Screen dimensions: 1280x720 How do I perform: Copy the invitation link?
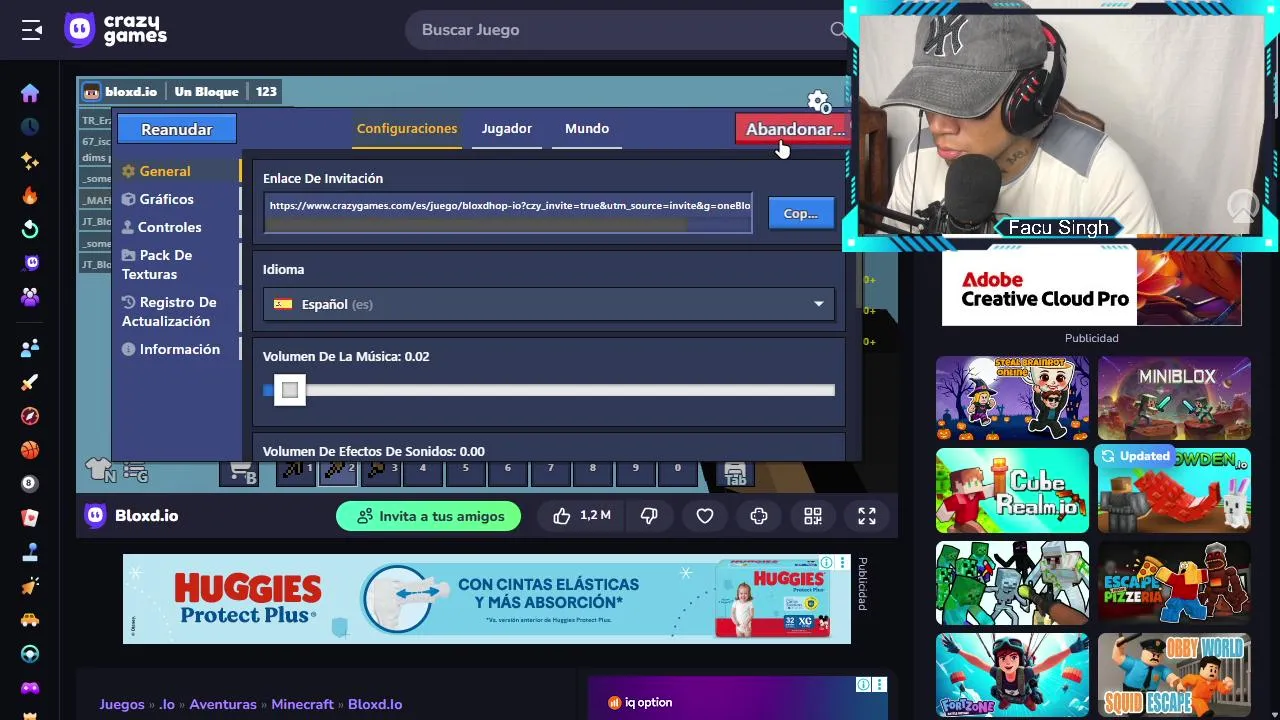click(801, 213)
